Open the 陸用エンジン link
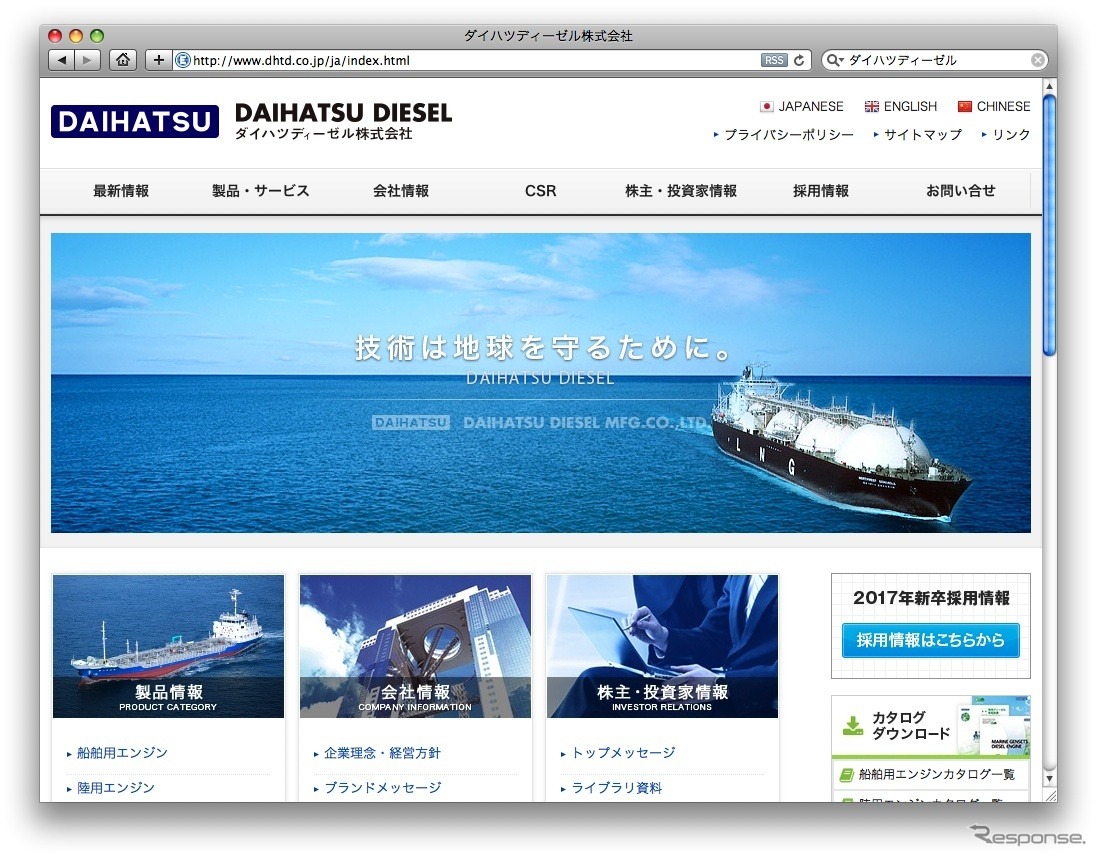Screen dimensions: 1097x857 115,788
